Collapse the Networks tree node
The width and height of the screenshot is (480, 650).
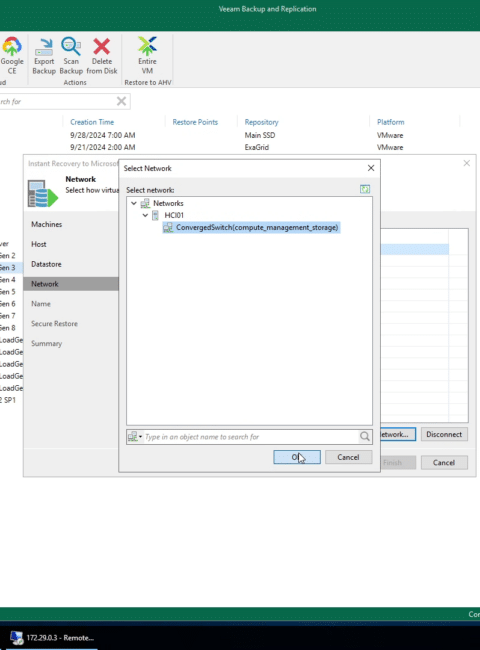134,203
